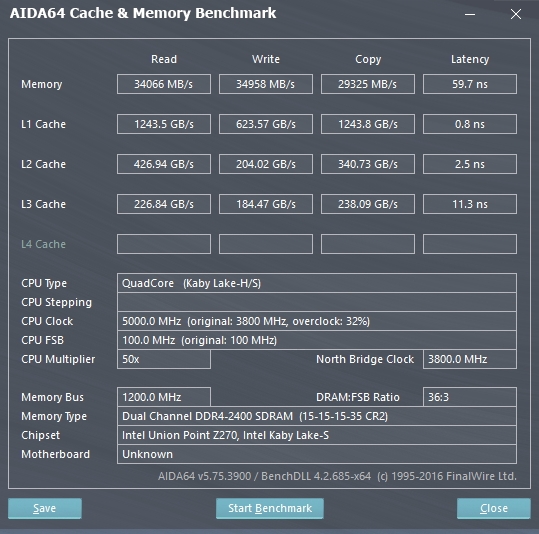Click Chipset Intel Union Point Z270 field
Screen dimensions: 539x534
(x=317, y=435)
